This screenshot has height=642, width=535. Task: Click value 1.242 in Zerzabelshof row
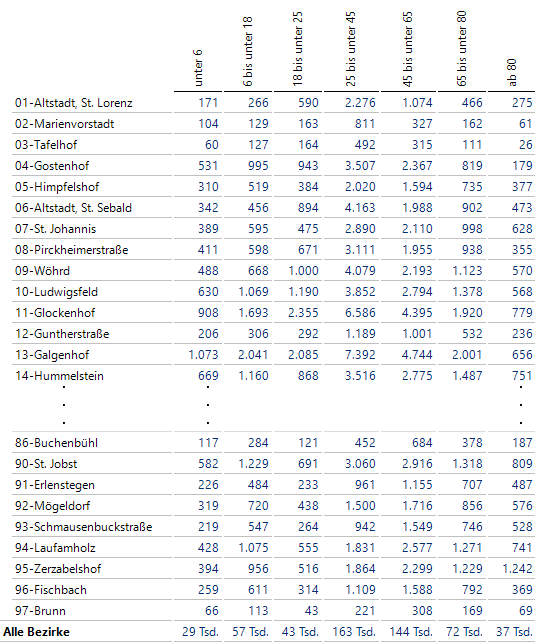click(x=517, y=569)
